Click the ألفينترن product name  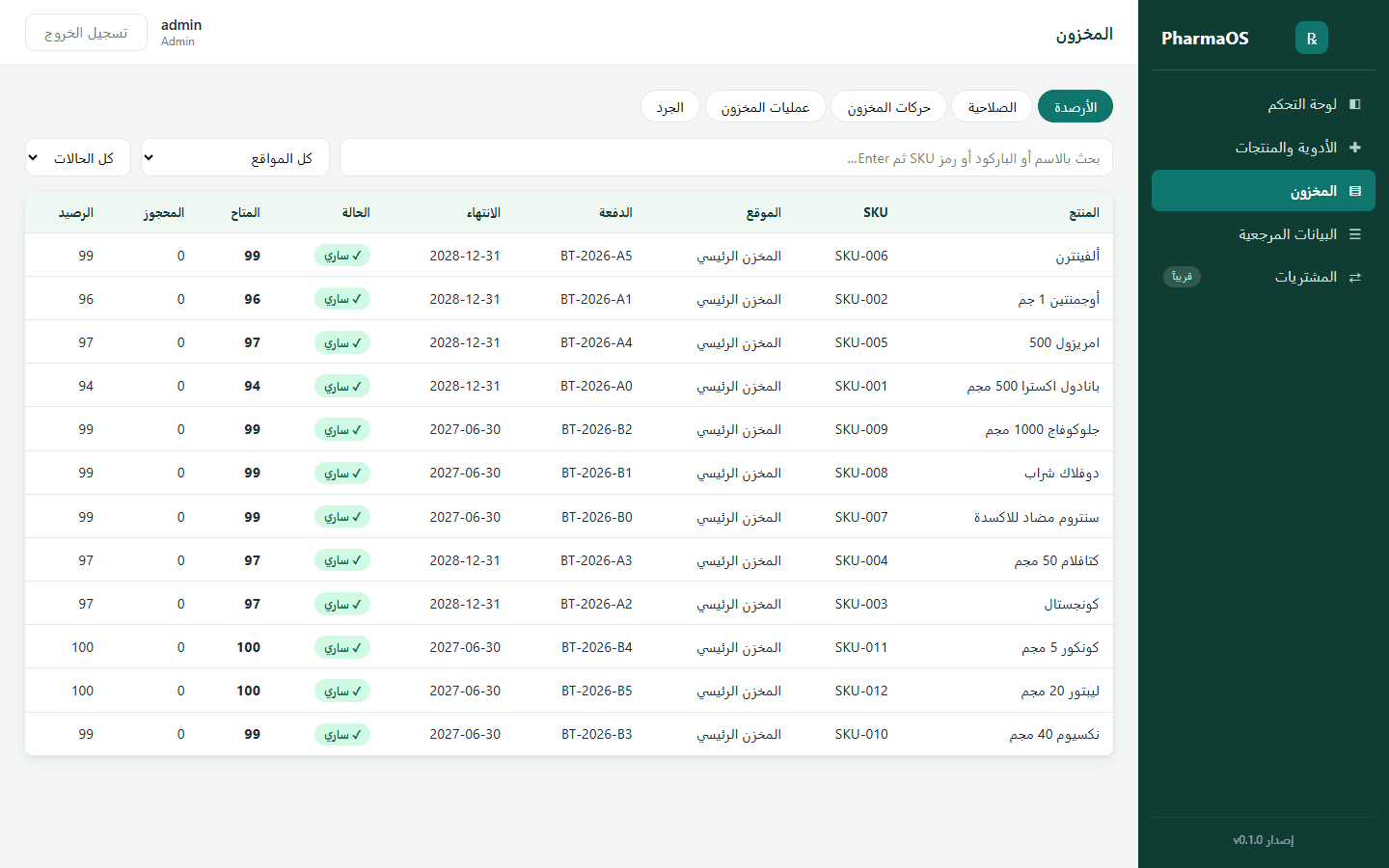click(1077, 257)
